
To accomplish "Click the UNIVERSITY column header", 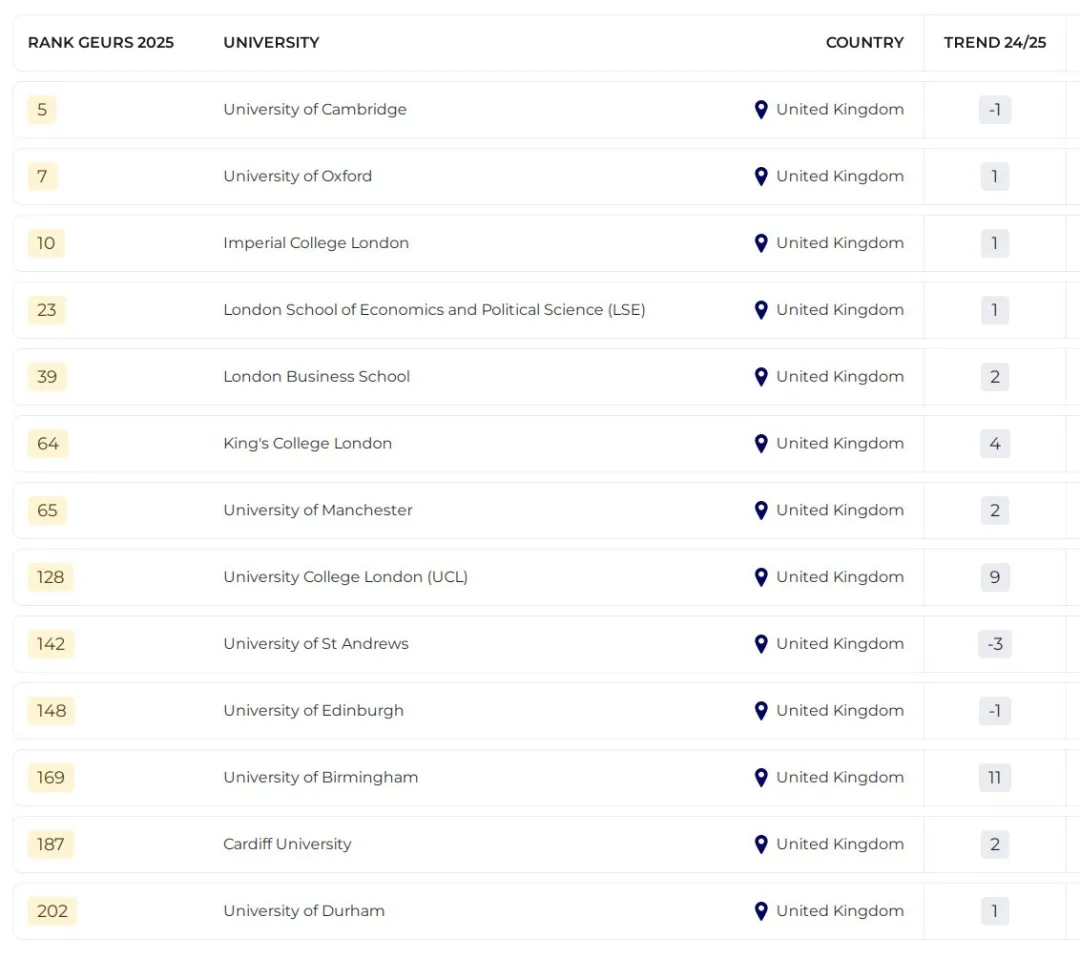I will tap(271, 43).
